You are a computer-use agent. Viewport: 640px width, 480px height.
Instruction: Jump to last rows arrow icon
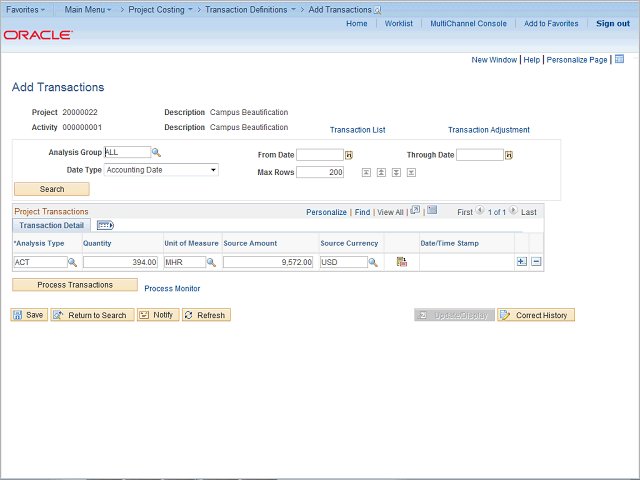[411, 173]
